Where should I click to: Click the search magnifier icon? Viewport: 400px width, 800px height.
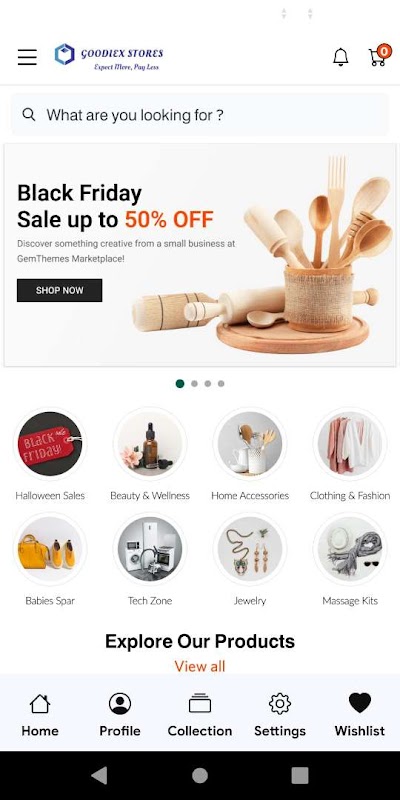click(x=29, y=114)
